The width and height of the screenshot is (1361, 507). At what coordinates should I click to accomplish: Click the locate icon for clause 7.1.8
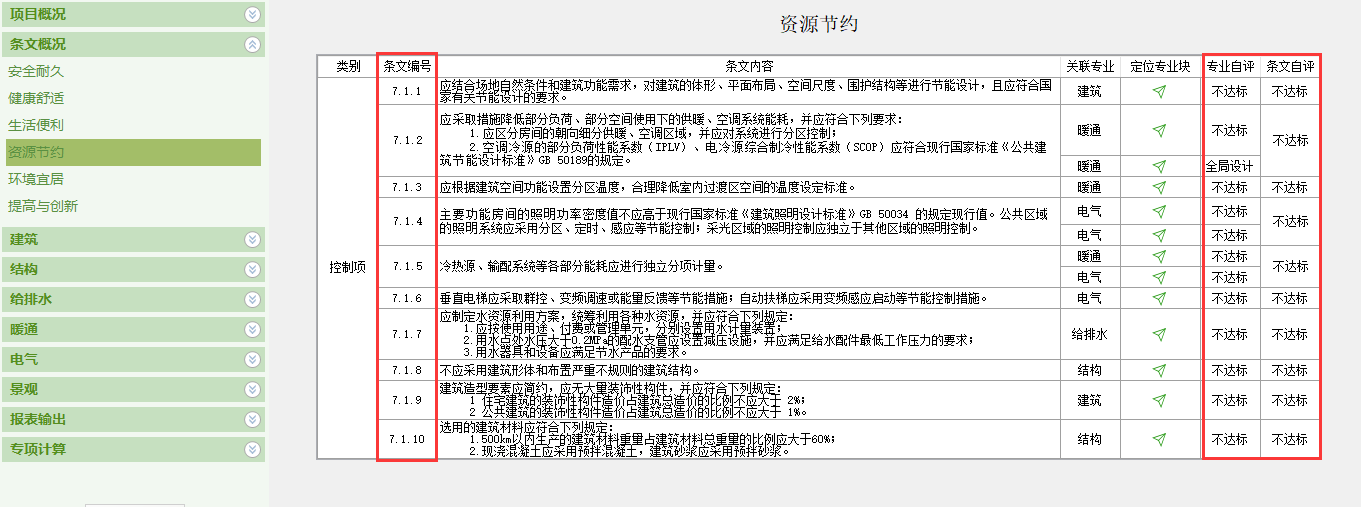[1159, 370]
